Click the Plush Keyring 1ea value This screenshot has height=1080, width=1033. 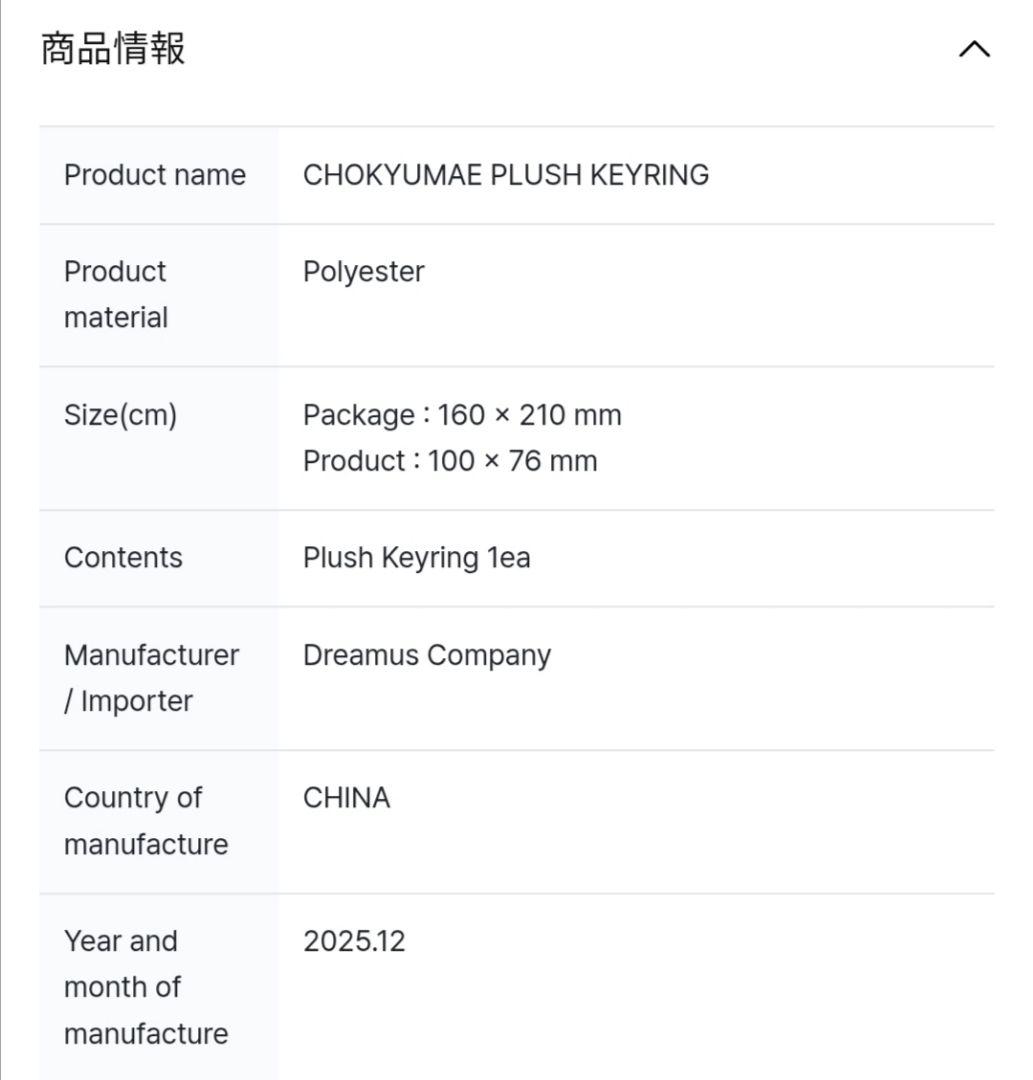[x=416, y=558]
